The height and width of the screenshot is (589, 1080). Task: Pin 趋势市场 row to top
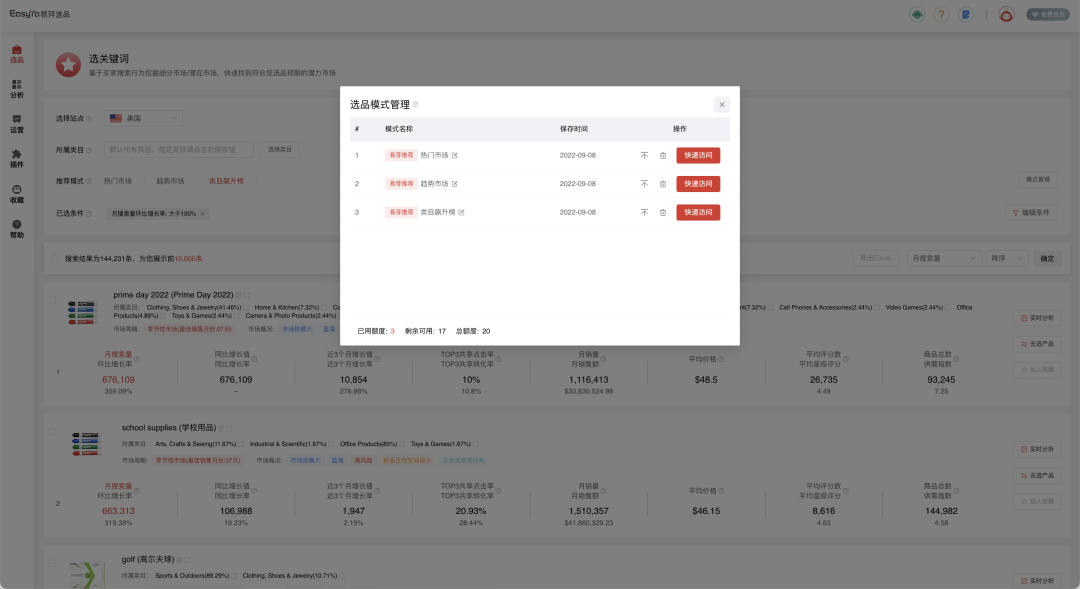(644, 184)
